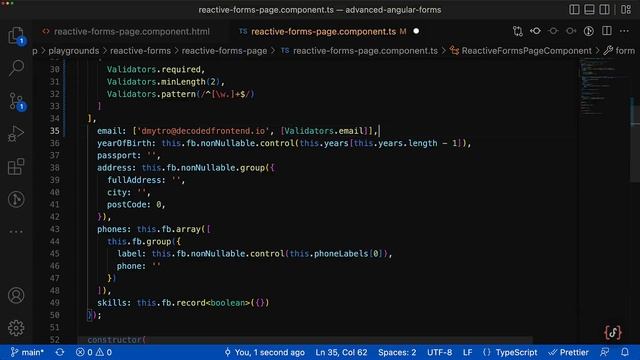Viewport: 640px width, 360px height.
Task: Change indentation via Spaces: 2
Action: (x=397, y=352)
